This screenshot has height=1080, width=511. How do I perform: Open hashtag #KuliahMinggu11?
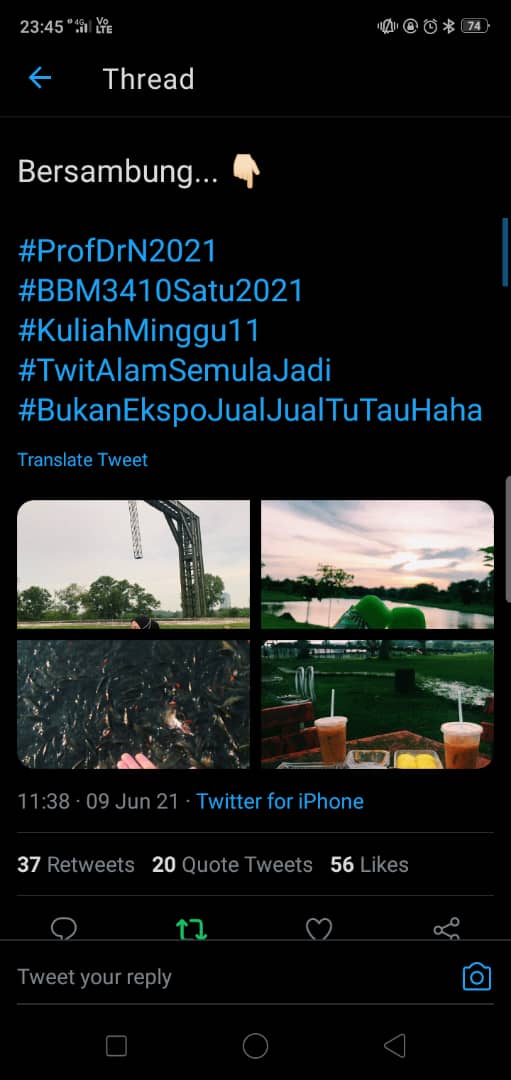(138, 331)
